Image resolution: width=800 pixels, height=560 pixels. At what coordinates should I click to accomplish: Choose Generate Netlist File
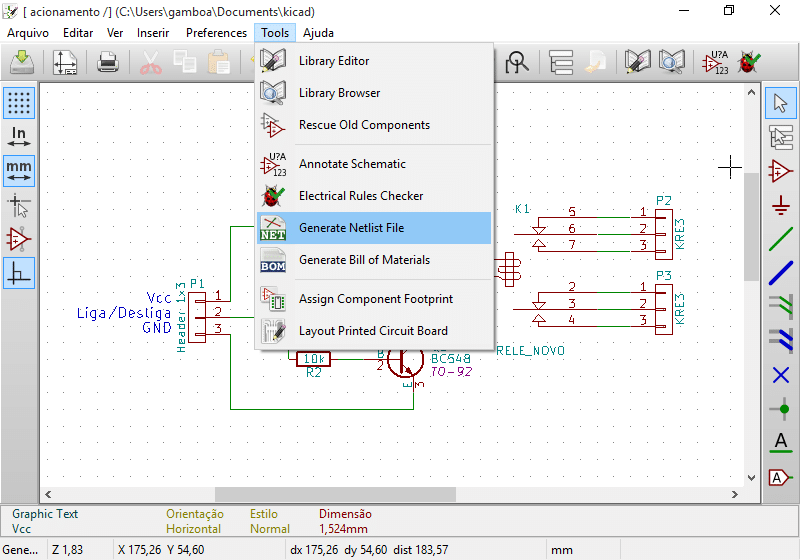351,228
